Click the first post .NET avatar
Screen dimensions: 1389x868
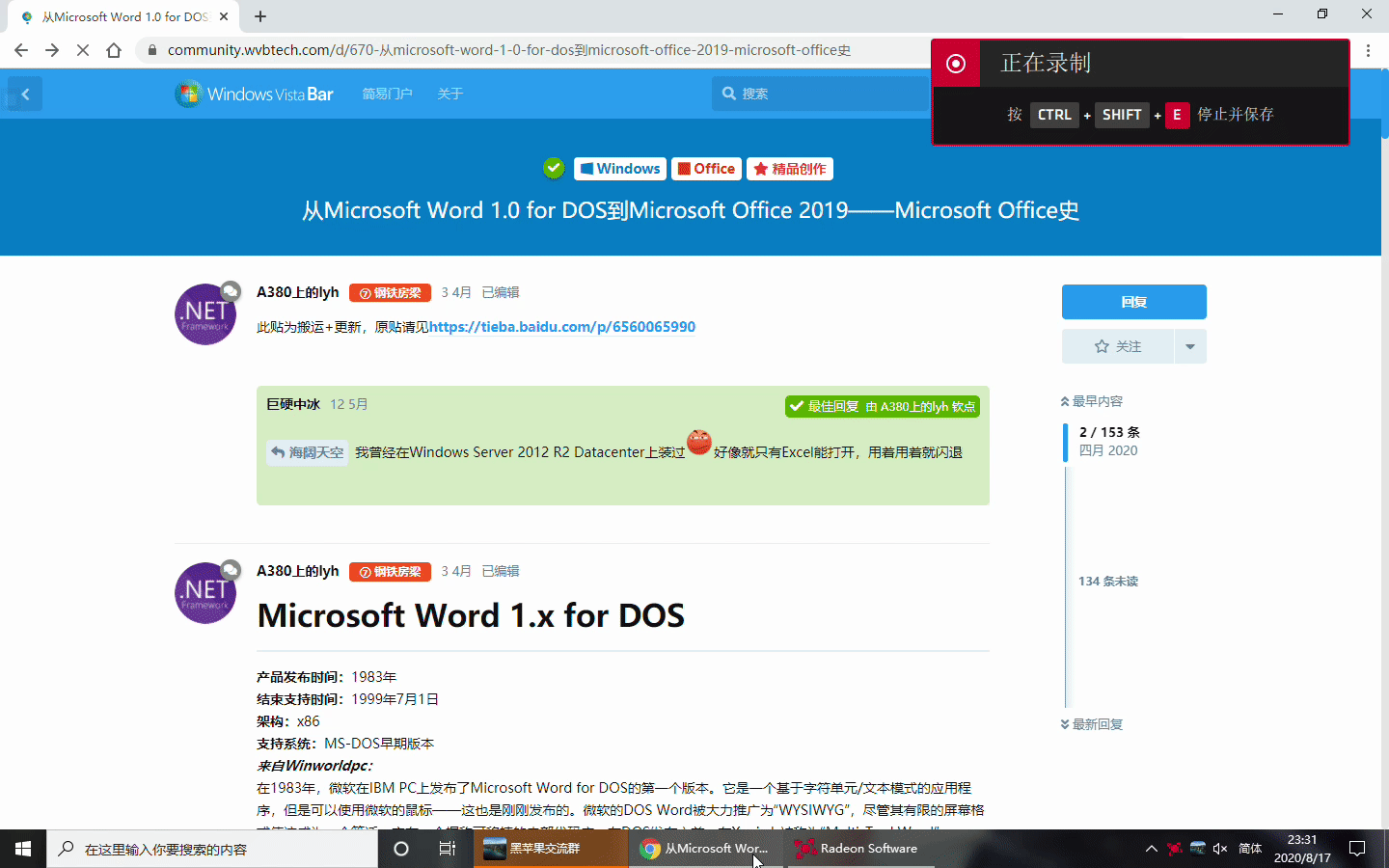(x=205, y=314)
